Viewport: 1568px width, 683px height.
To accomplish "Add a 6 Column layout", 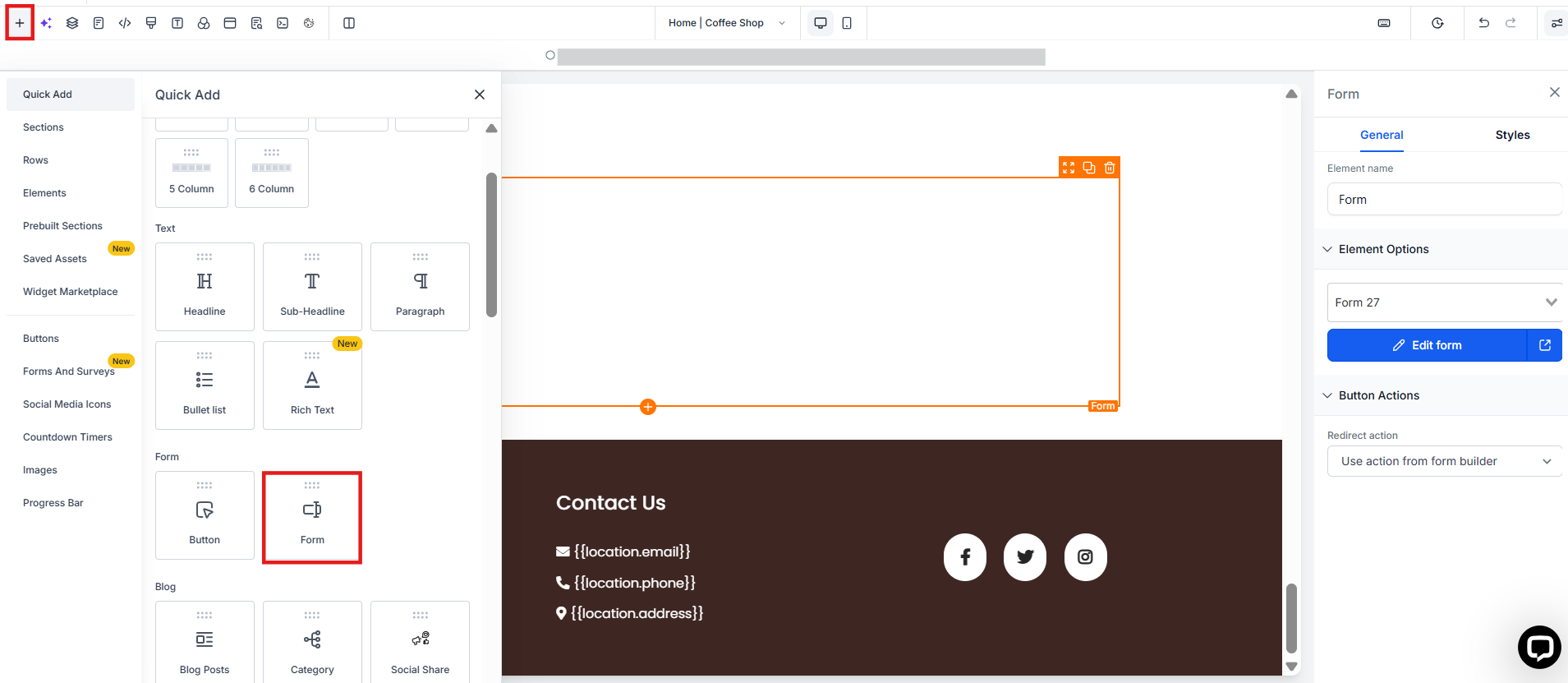I will pyautogui.click(x=272, y=173).
